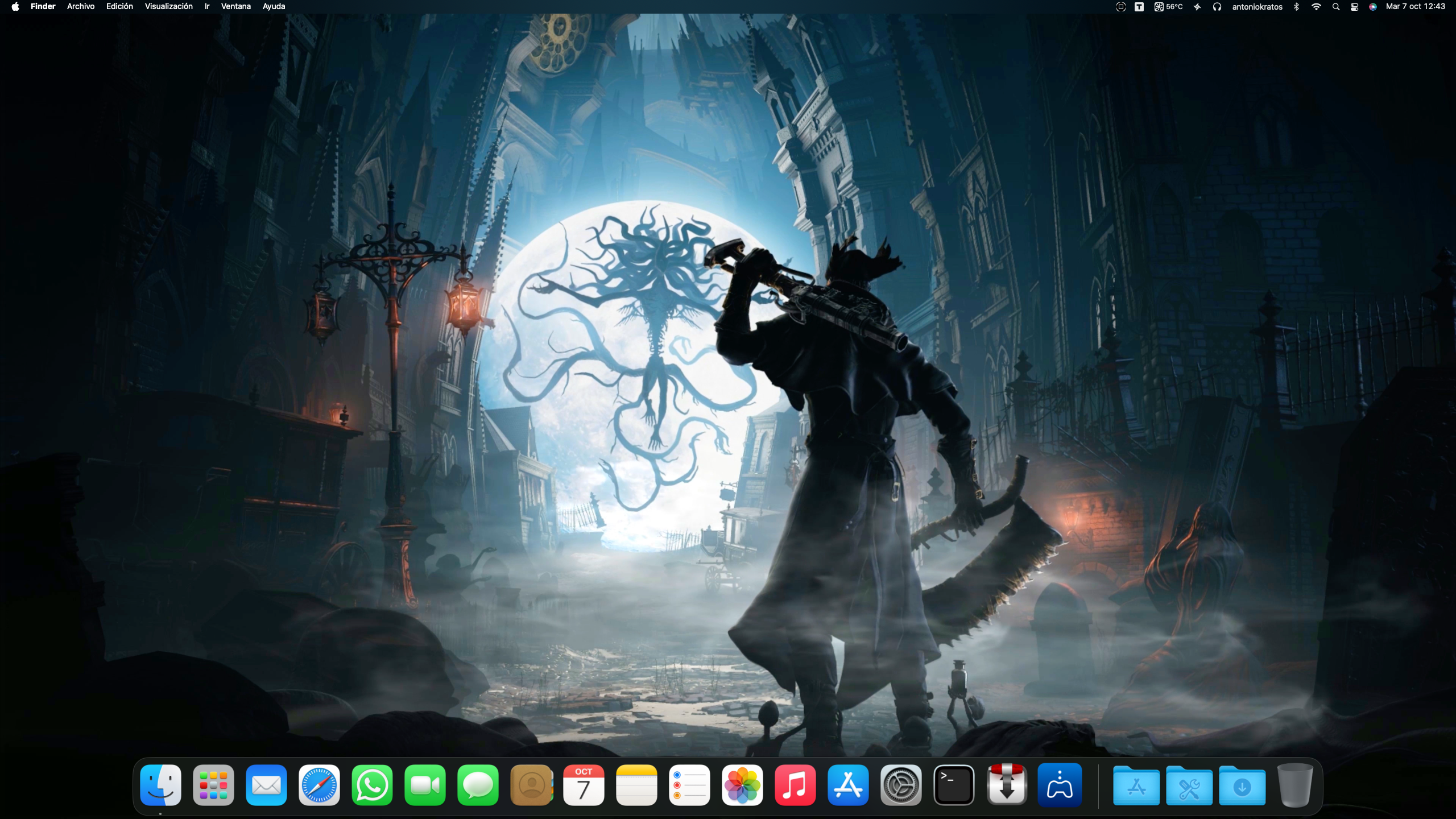Open the game controller app in Dock
1456x819 pixels.
tap(1060, 785)
